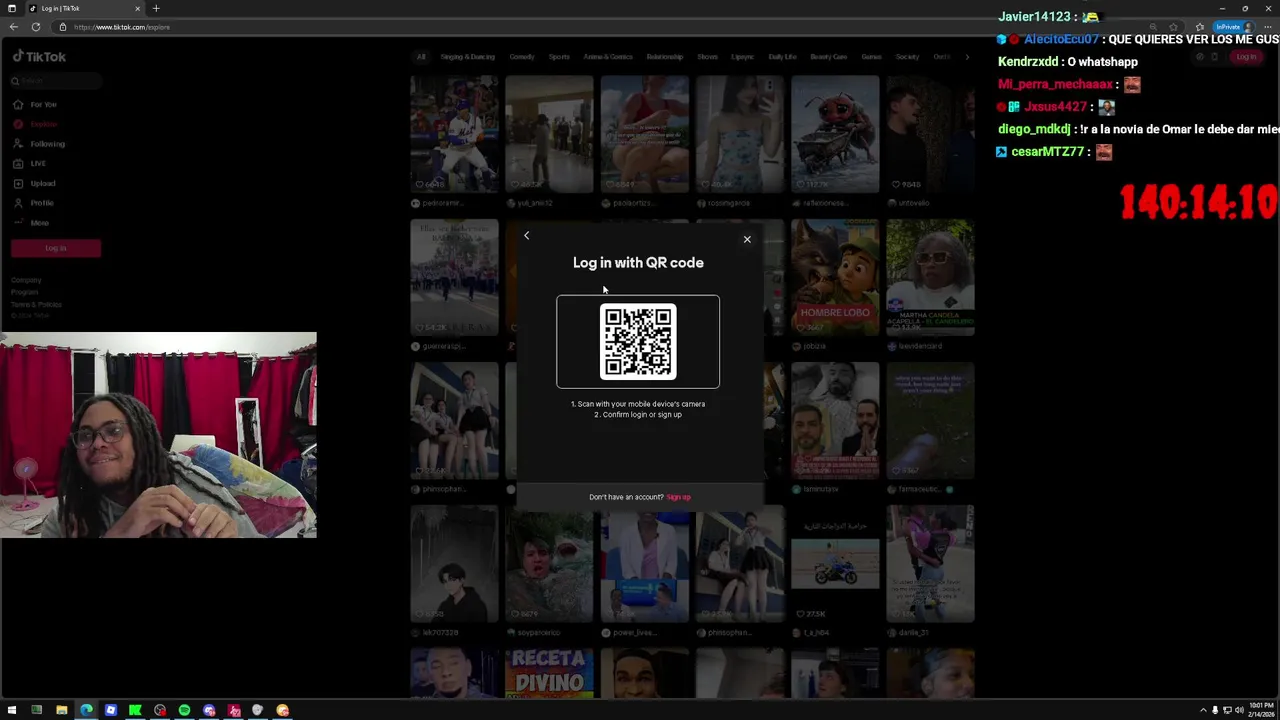Image resolution: width=1280 pixels, height=720 pixels.
Task: Click the InPrivate profile badge
Action: click(x=1233, y=27)
